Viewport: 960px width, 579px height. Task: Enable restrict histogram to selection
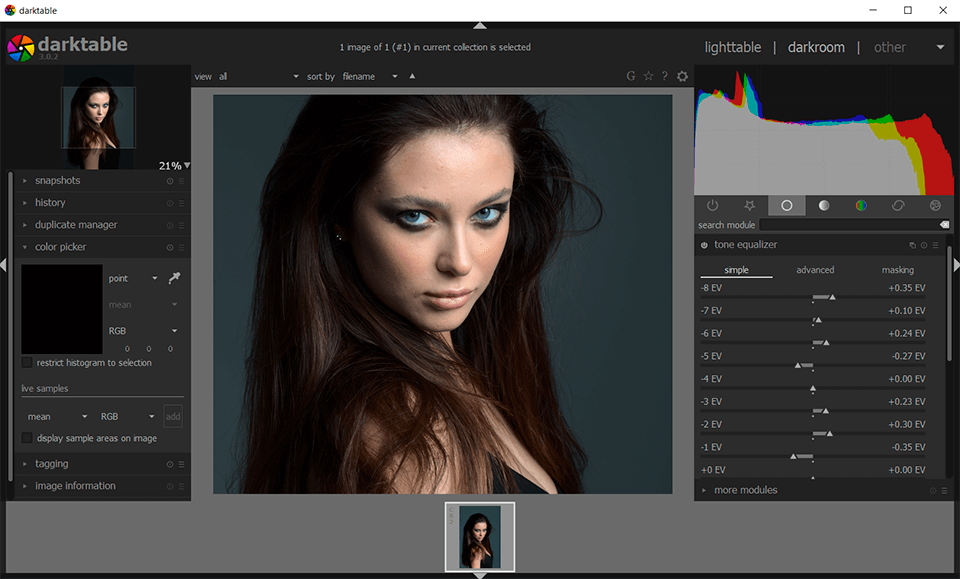pos(26,363)
